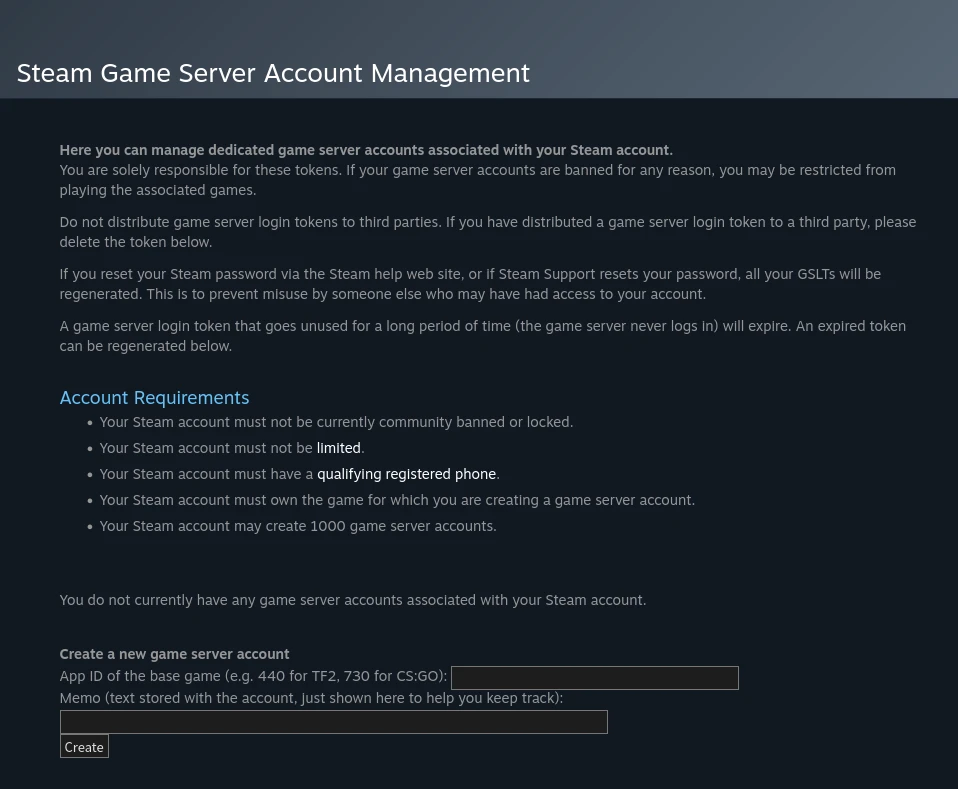This screenshot has height=789, width=958.
Task: Click the App ID example text for TF2
Action: coord(253,676)
